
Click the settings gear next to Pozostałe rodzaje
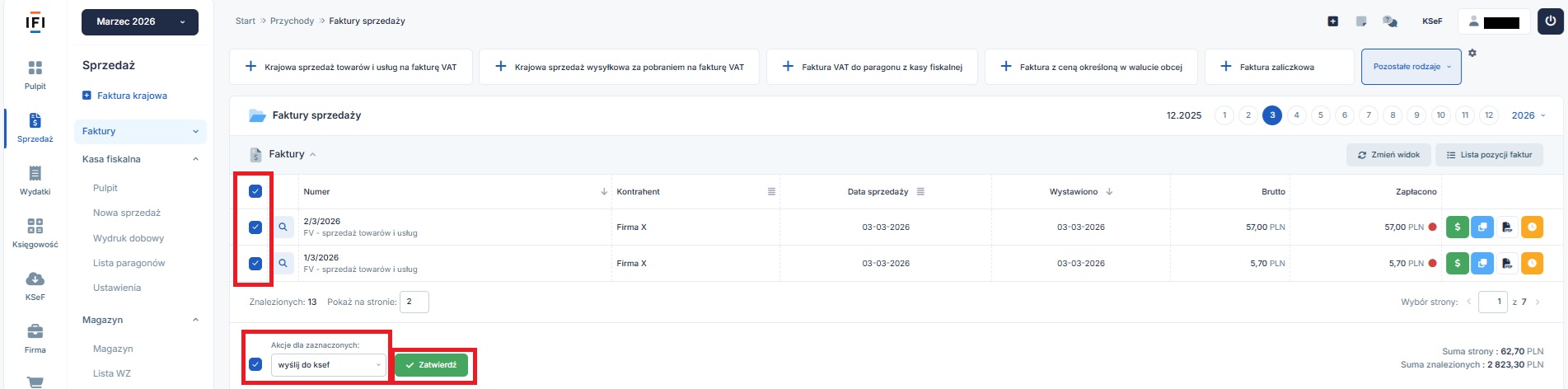point(1472,54)
